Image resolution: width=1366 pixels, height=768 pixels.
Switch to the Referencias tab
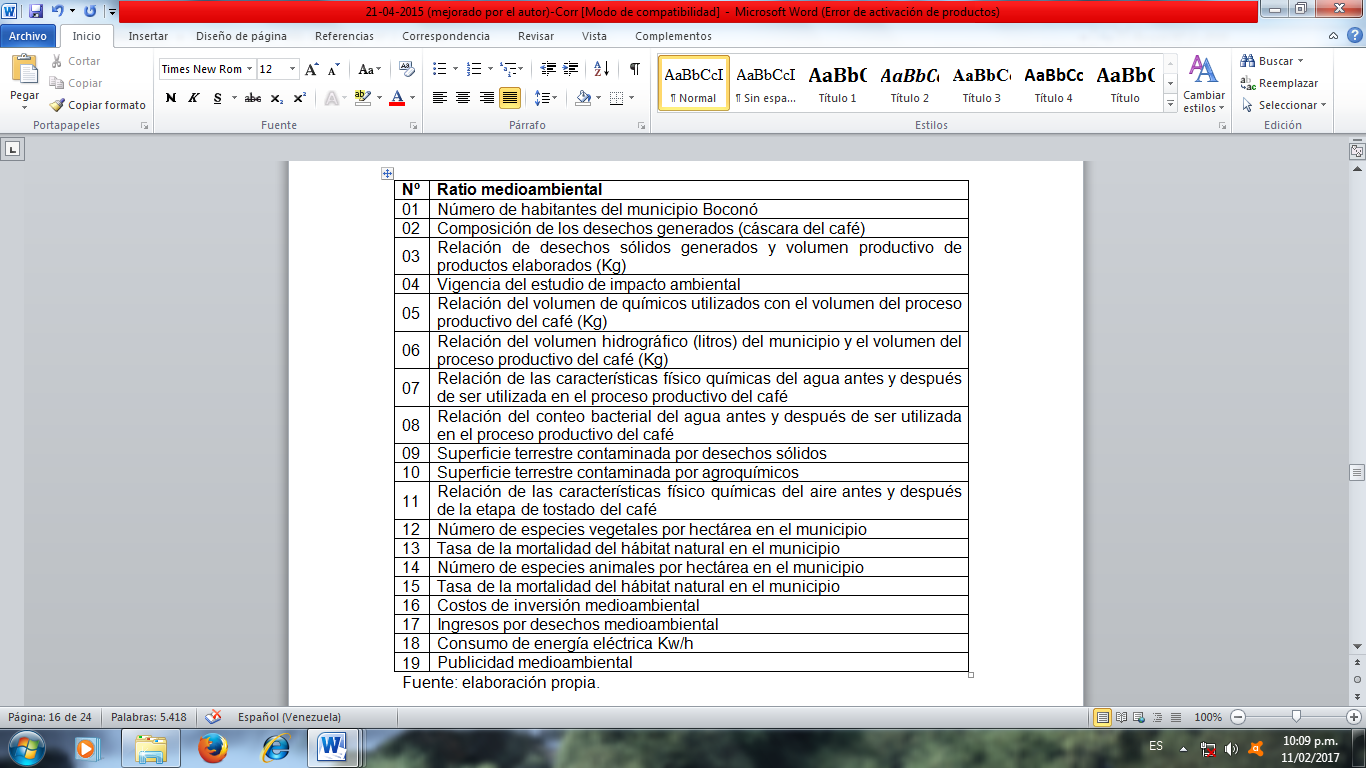[344, 36]
